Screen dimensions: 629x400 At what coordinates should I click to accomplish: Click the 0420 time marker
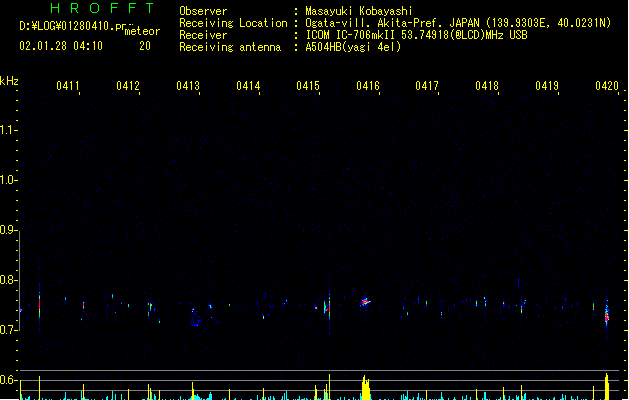607,86
